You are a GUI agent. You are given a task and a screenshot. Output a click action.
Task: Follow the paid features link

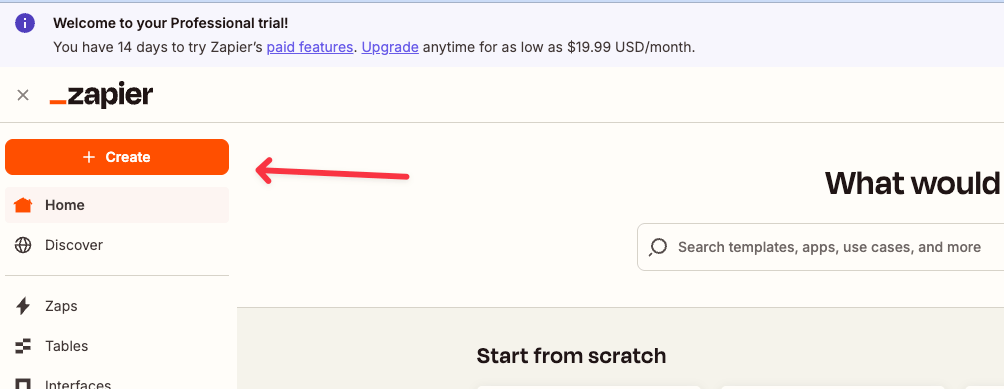tap(310, 47)
